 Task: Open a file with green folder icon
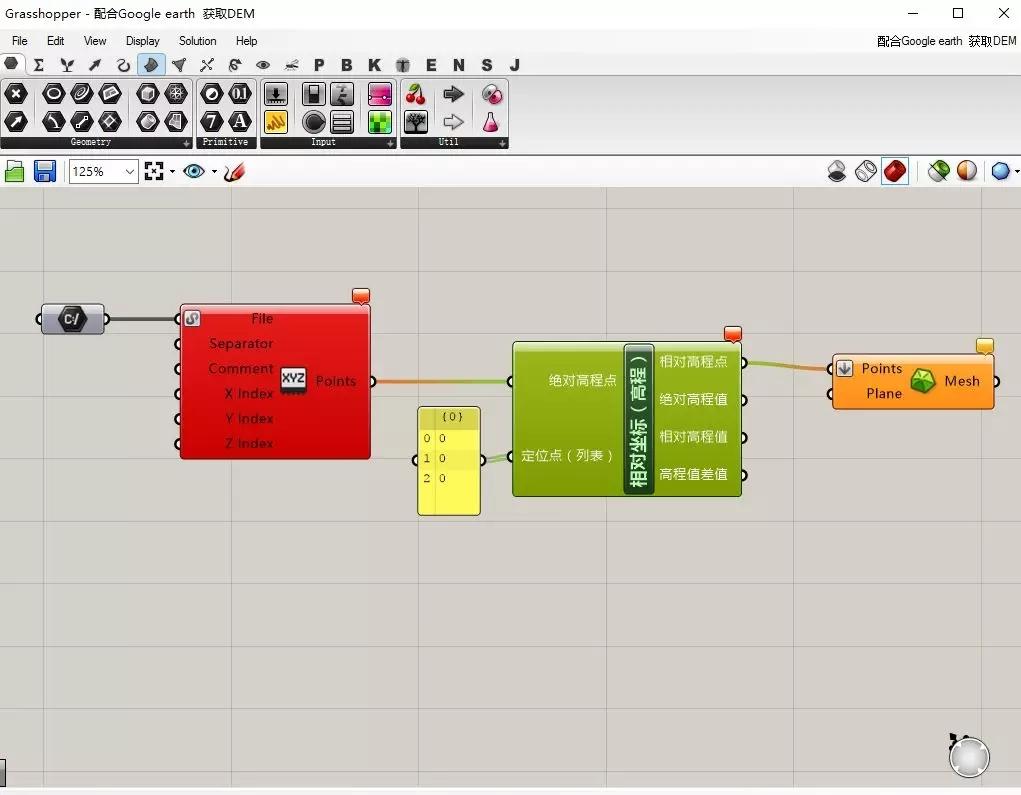(x=14, y=171)
